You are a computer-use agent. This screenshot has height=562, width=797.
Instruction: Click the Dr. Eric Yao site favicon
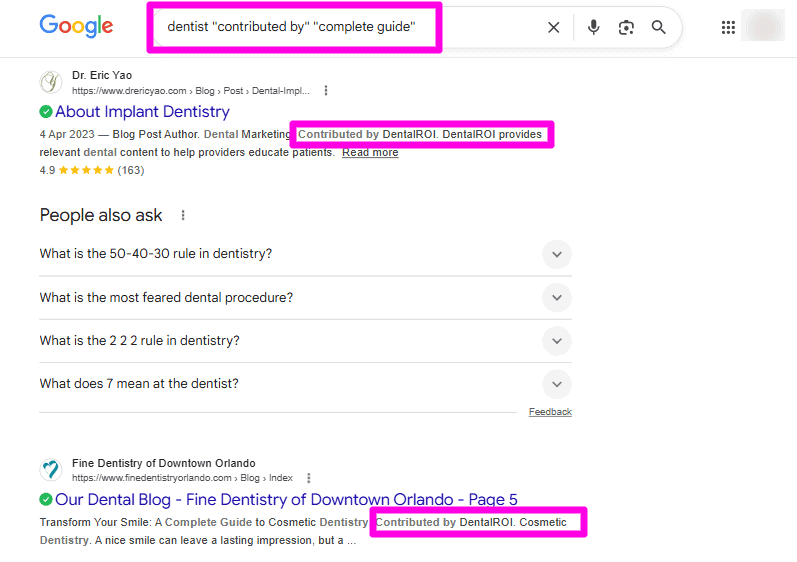point(51,82)
